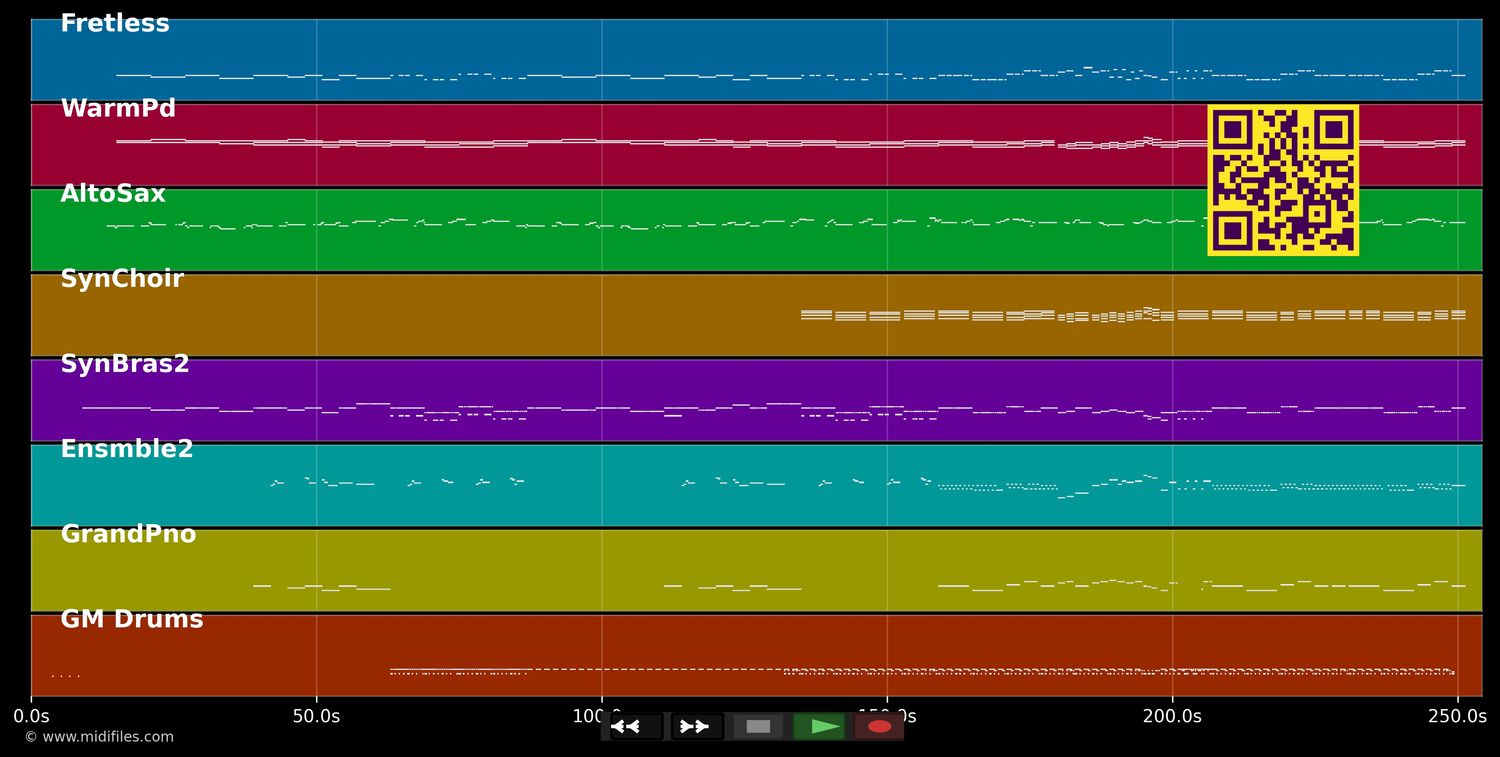Click the red record button

pos(879,727)
